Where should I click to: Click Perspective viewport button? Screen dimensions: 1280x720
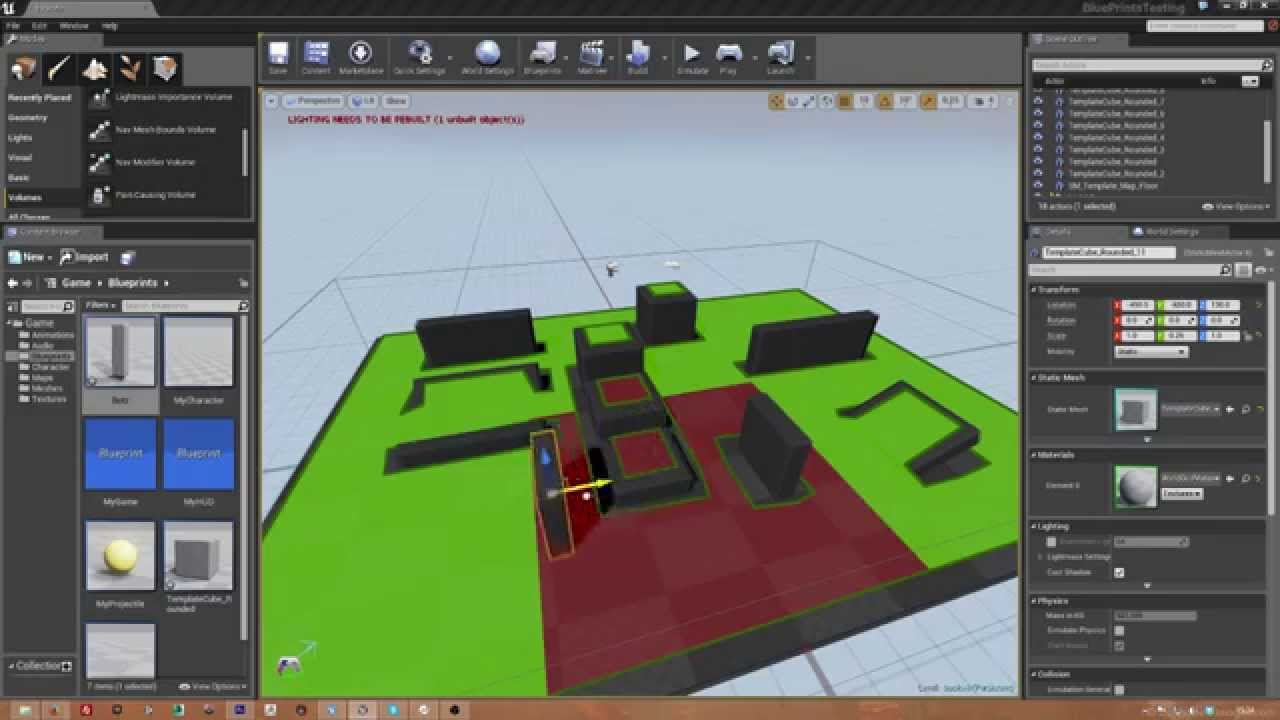pyautogui.click(x=312, y=101)
